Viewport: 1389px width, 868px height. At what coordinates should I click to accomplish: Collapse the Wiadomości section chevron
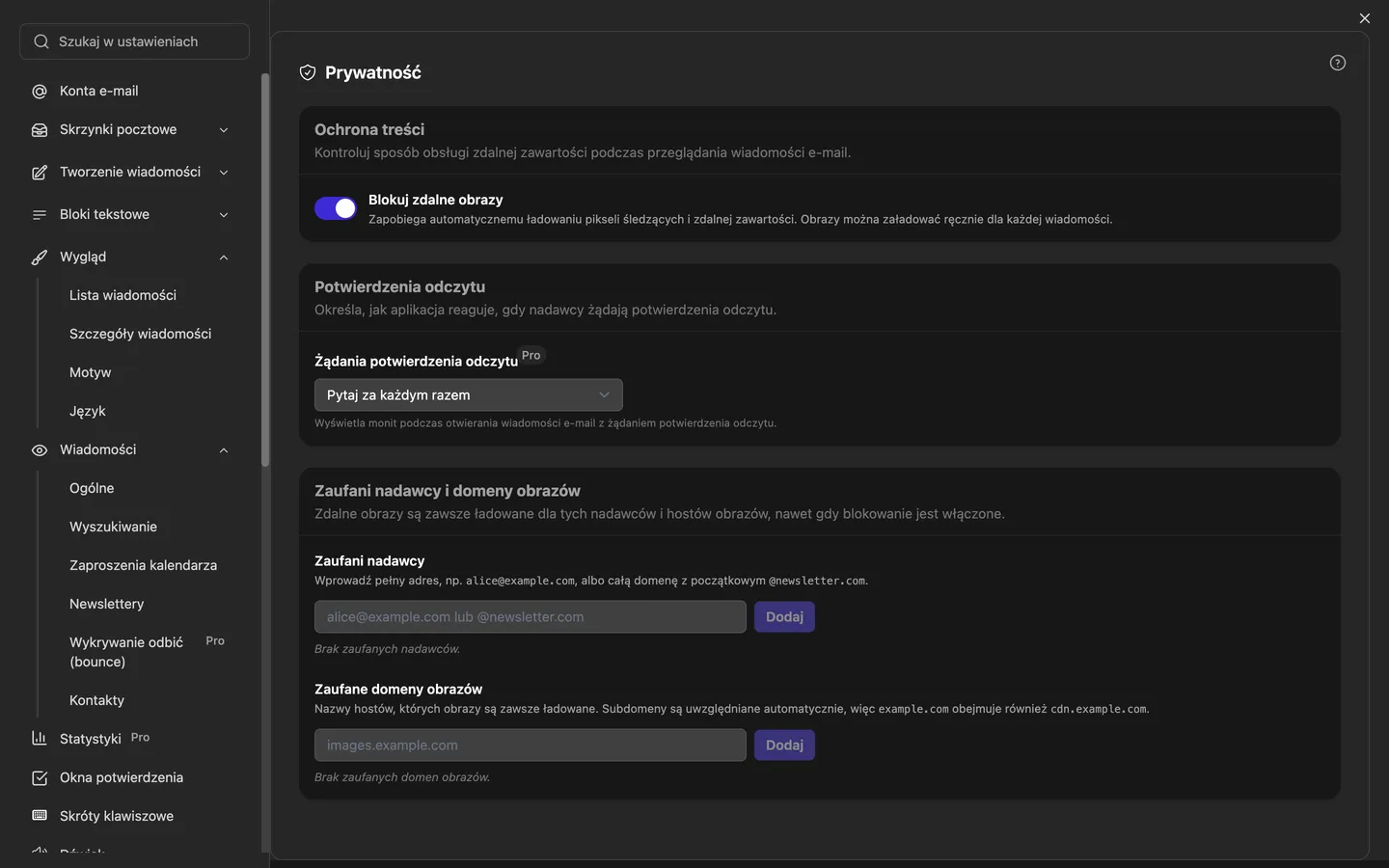224,450
